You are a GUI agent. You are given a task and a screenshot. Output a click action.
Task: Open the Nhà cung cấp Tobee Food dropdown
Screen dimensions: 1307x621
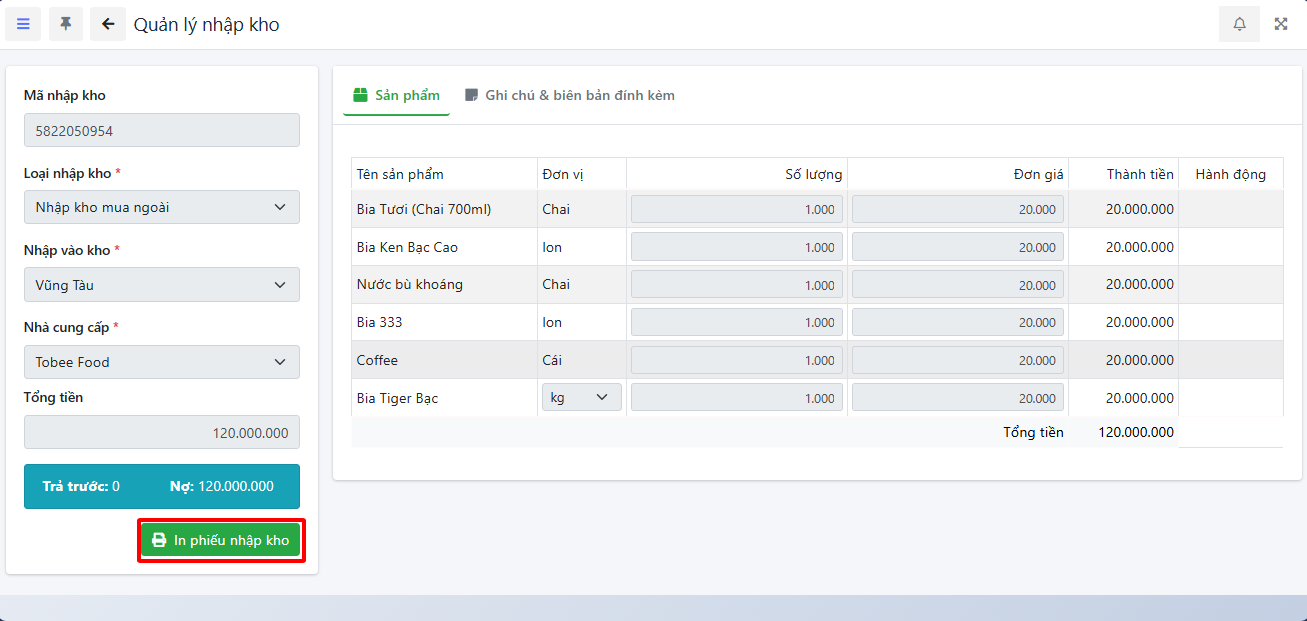click(162, 362)
